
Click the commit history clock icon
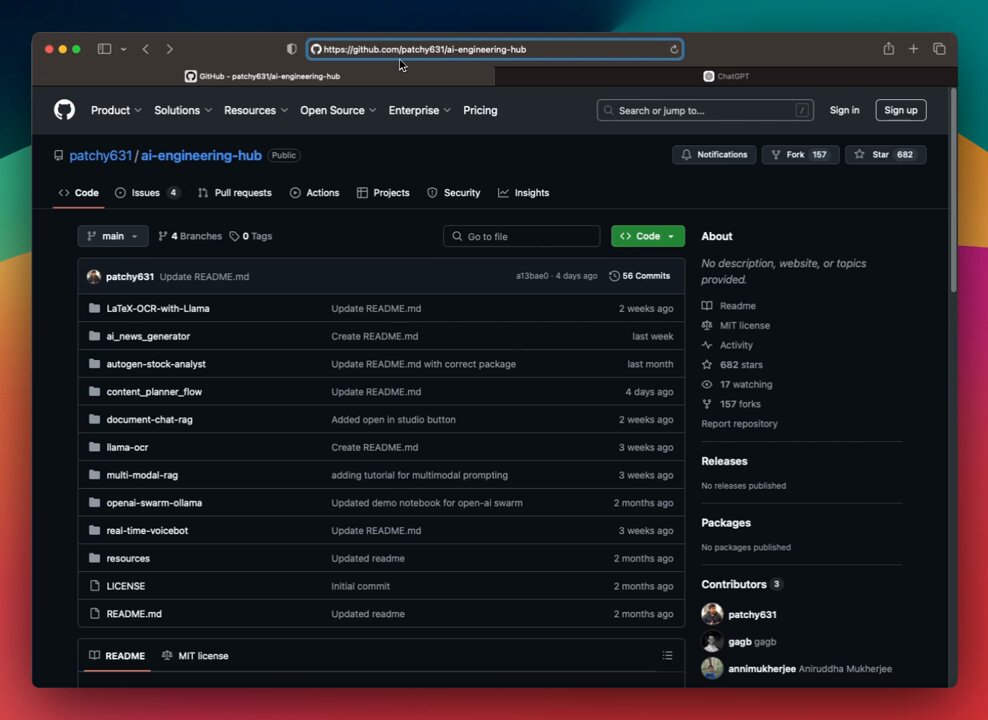614,276
